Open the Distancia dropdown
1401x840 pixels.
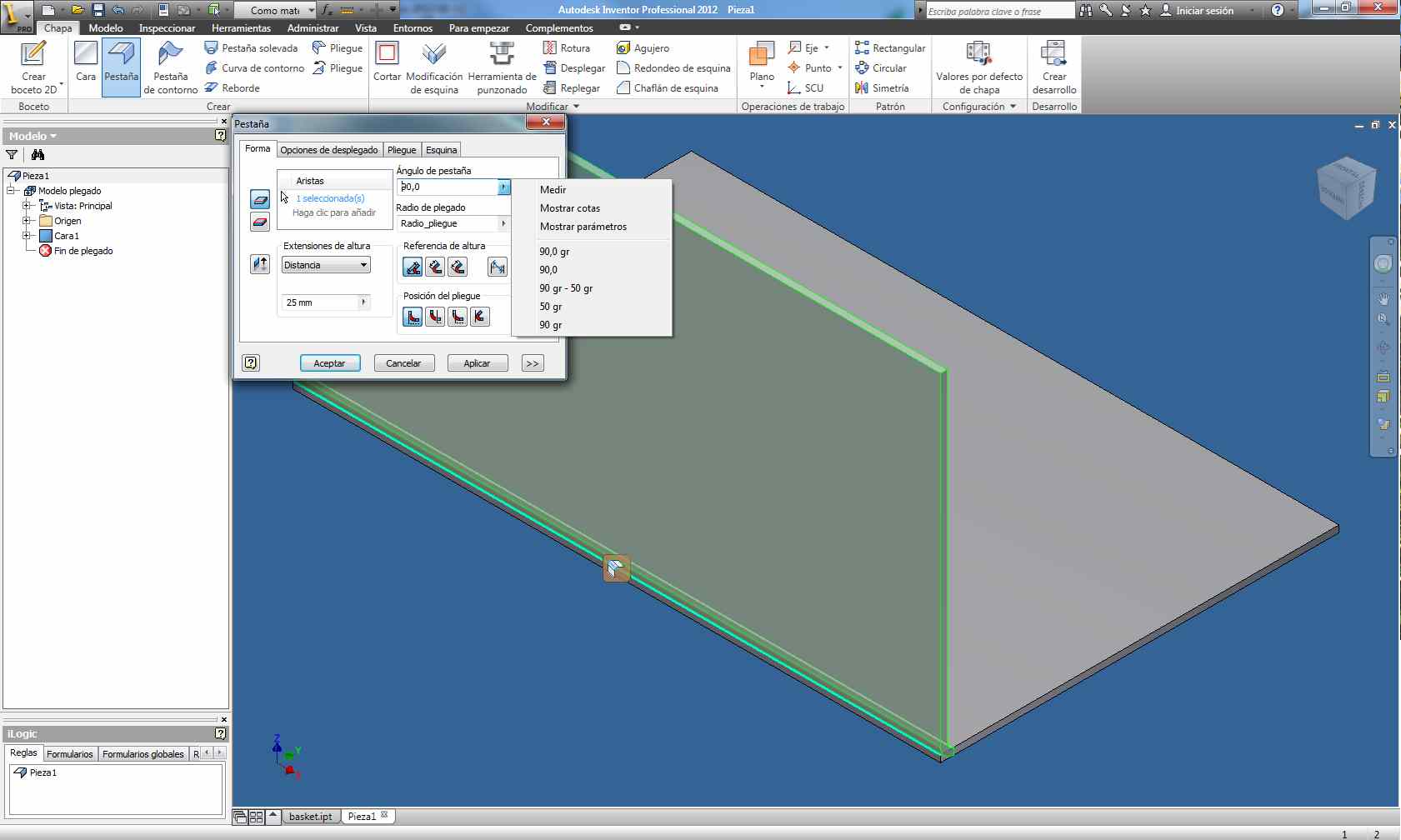(x=326, y=265)
